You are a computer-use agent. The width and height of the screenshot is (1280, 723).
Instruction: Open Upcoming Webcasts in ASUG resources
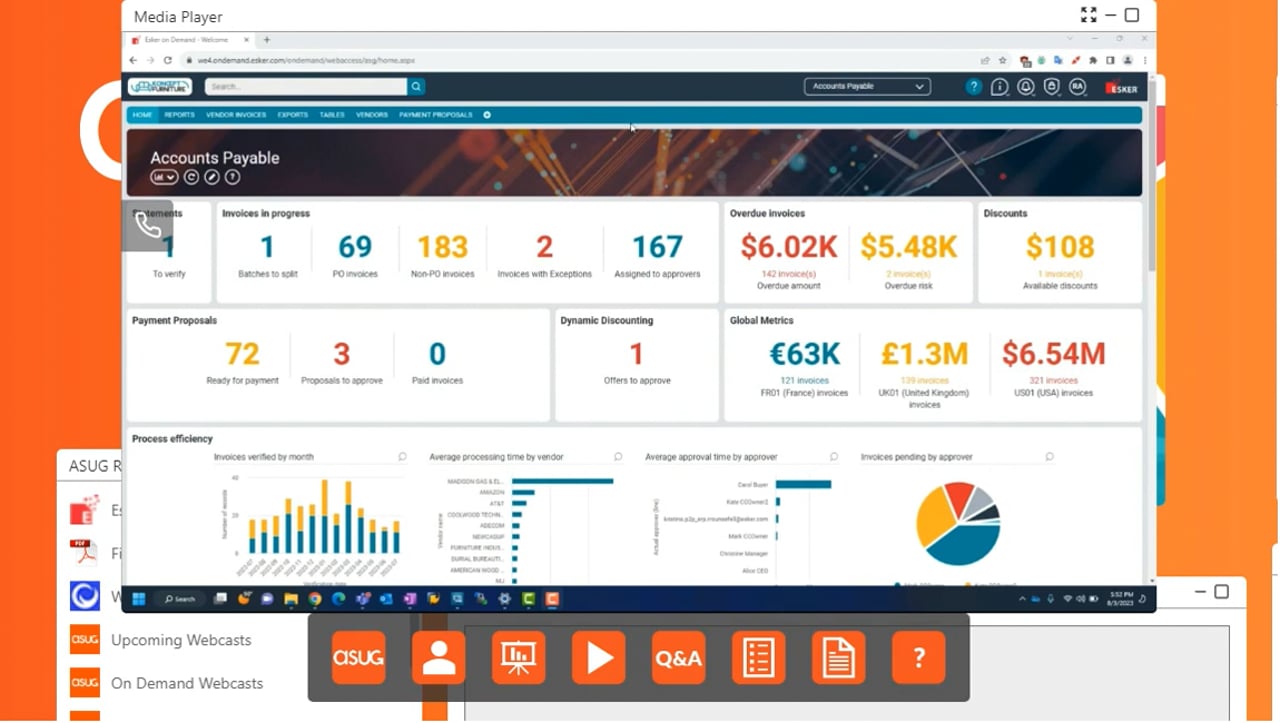tap(181, 640)
